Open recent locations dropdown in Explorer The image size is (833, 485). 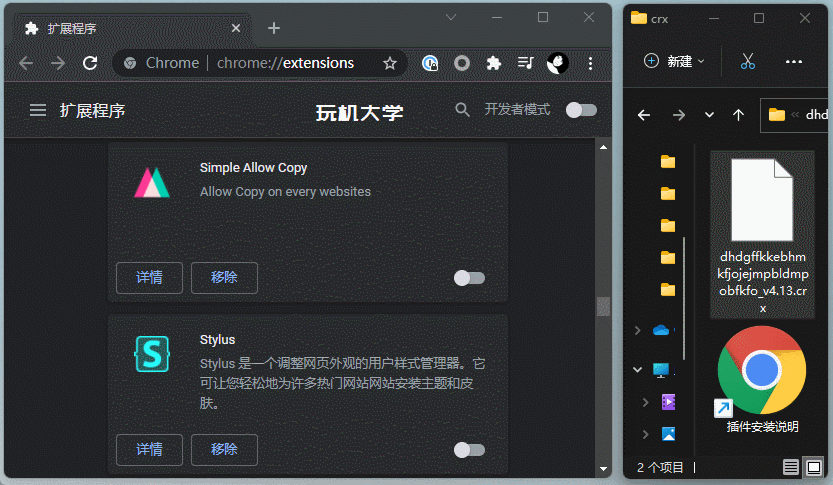click(709, 115)
